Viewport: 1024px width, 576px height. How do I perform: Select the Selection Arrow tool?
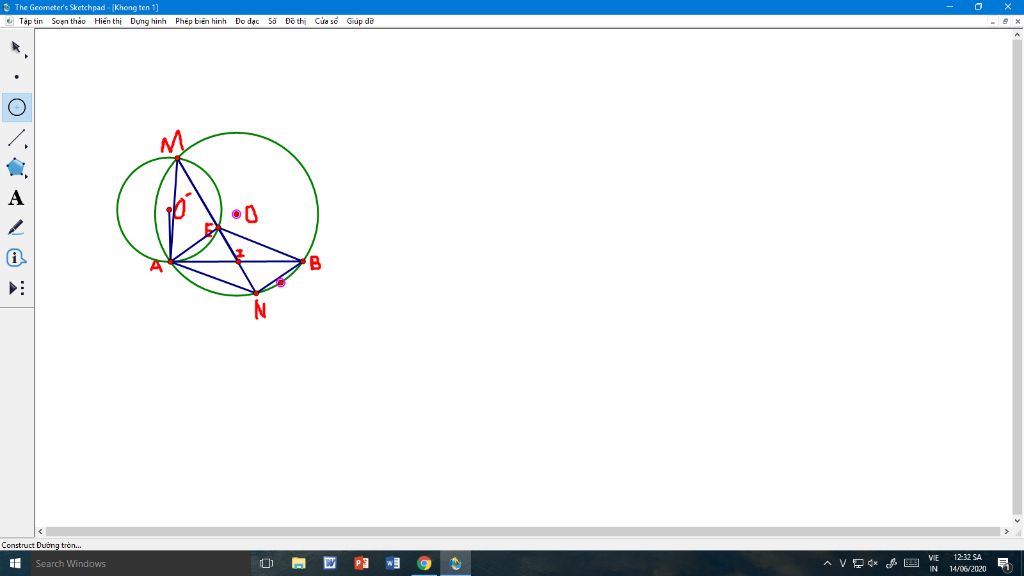click(16, 48)
